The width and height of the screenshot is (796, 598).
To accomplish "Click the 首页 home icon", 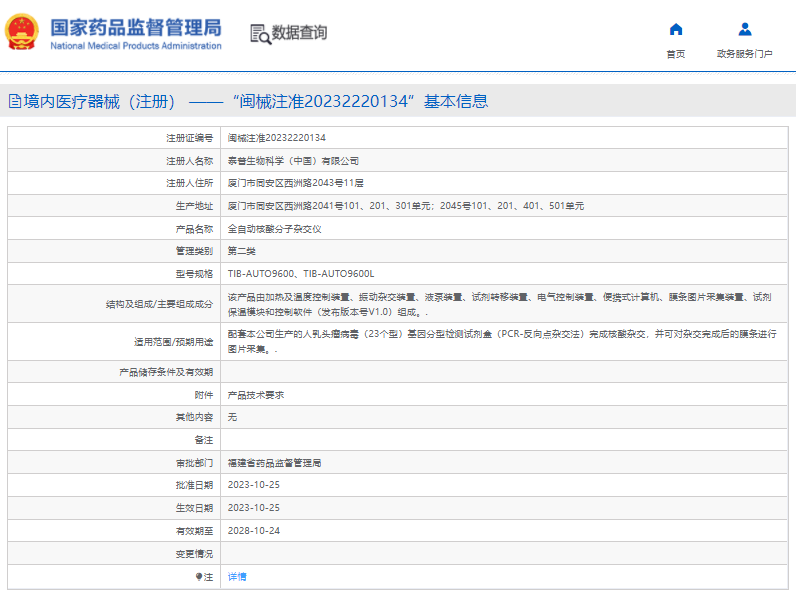I will tap(676, 29).
